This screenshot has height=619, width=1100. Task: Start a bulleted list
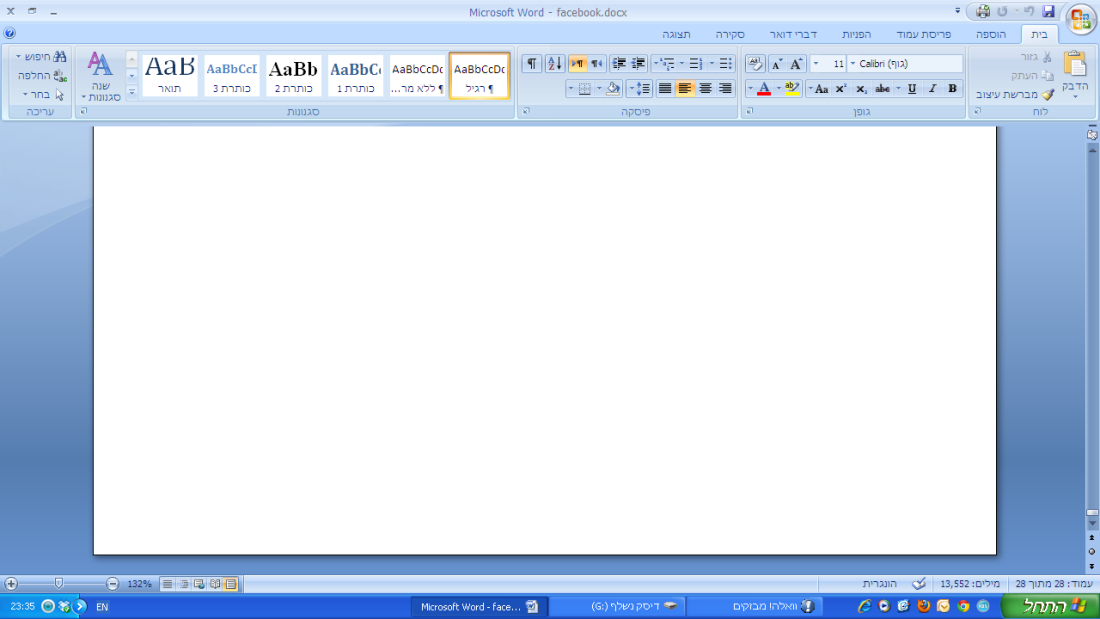[x=725, y=64]
